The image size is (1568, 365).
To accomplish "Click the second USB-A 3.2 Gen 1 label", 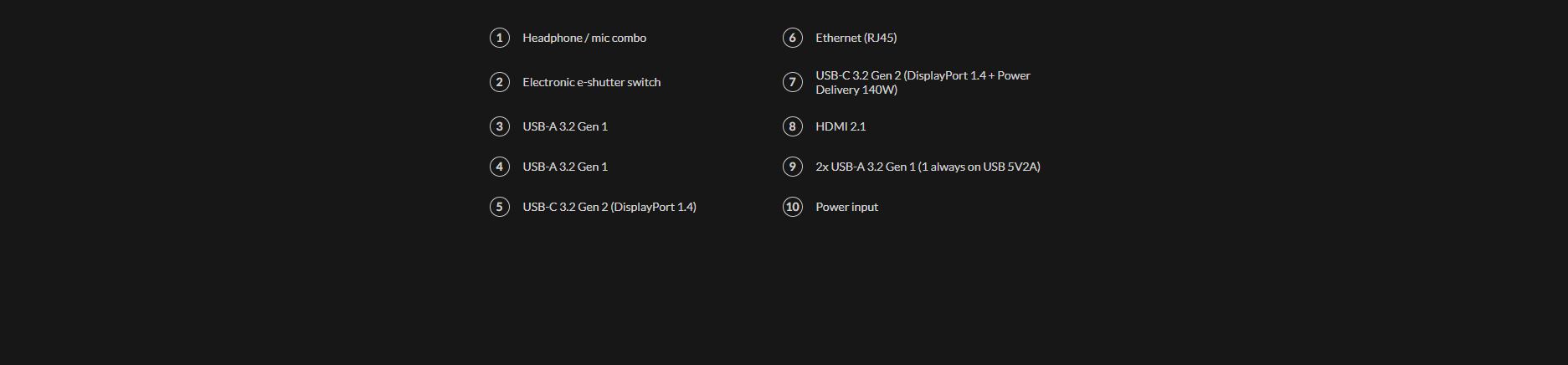I will pos(565,167).
